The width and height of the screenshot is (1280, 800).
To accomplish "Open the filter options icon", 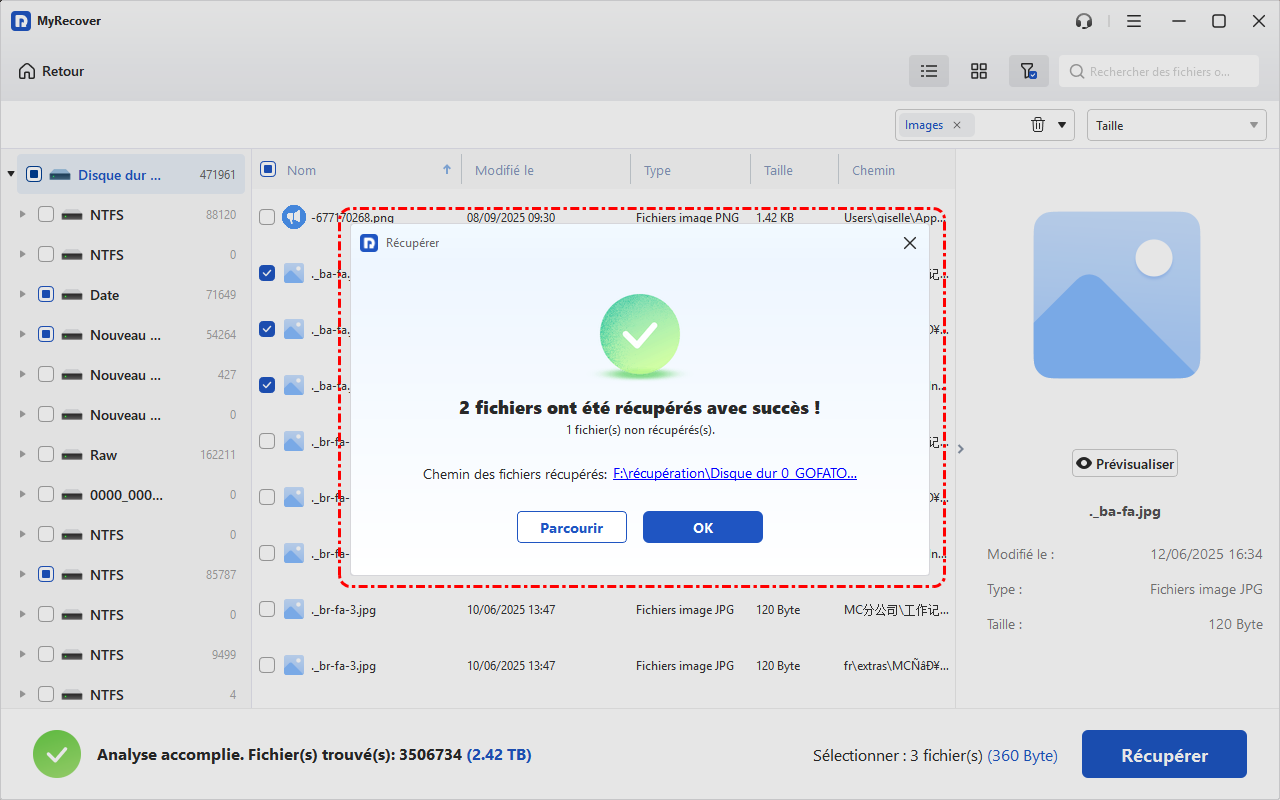I will [1028, 71].
